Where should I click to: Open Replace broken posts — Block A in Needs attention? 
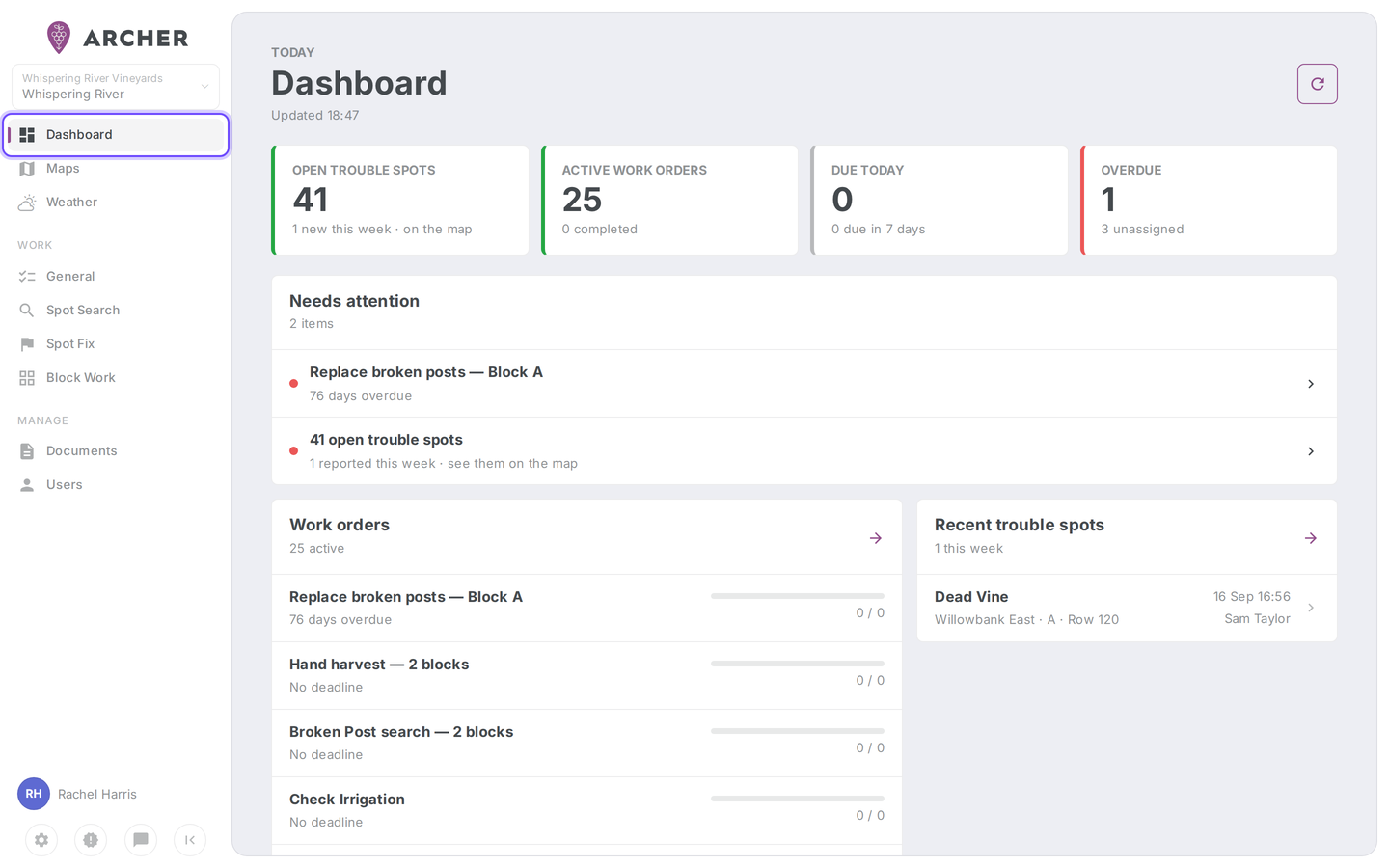pos(804,384)
